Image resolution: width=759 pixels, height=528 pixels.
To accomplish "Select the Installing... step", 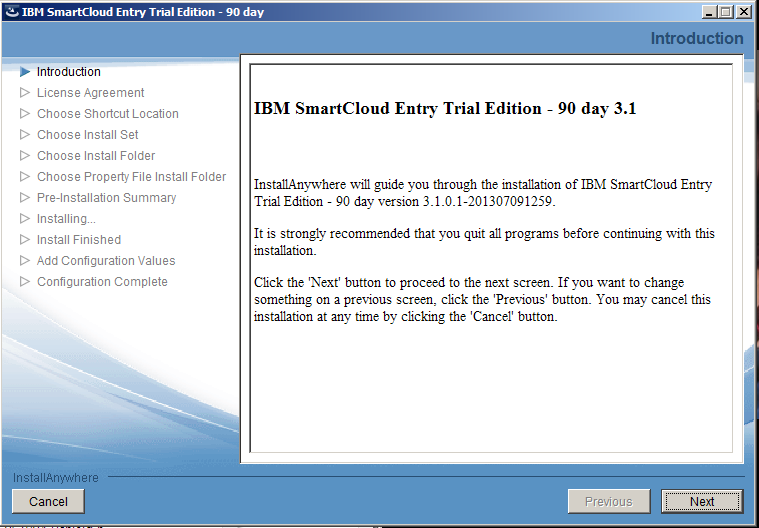I will click(66, 219).
